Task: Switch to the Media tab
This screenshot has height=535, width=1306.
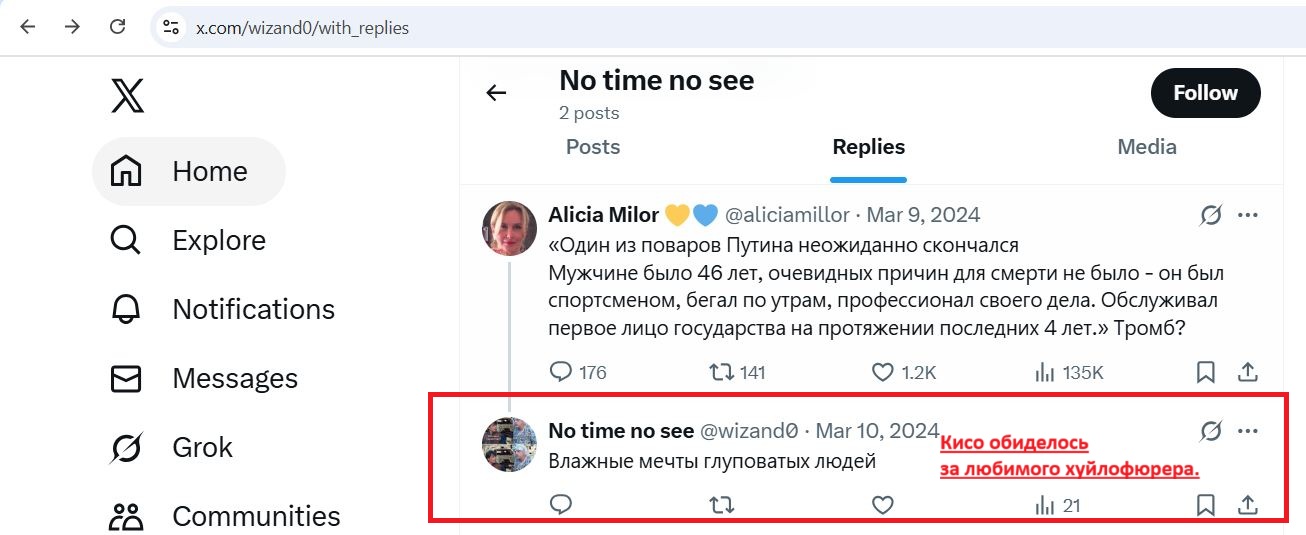Action: (1147, 147)
